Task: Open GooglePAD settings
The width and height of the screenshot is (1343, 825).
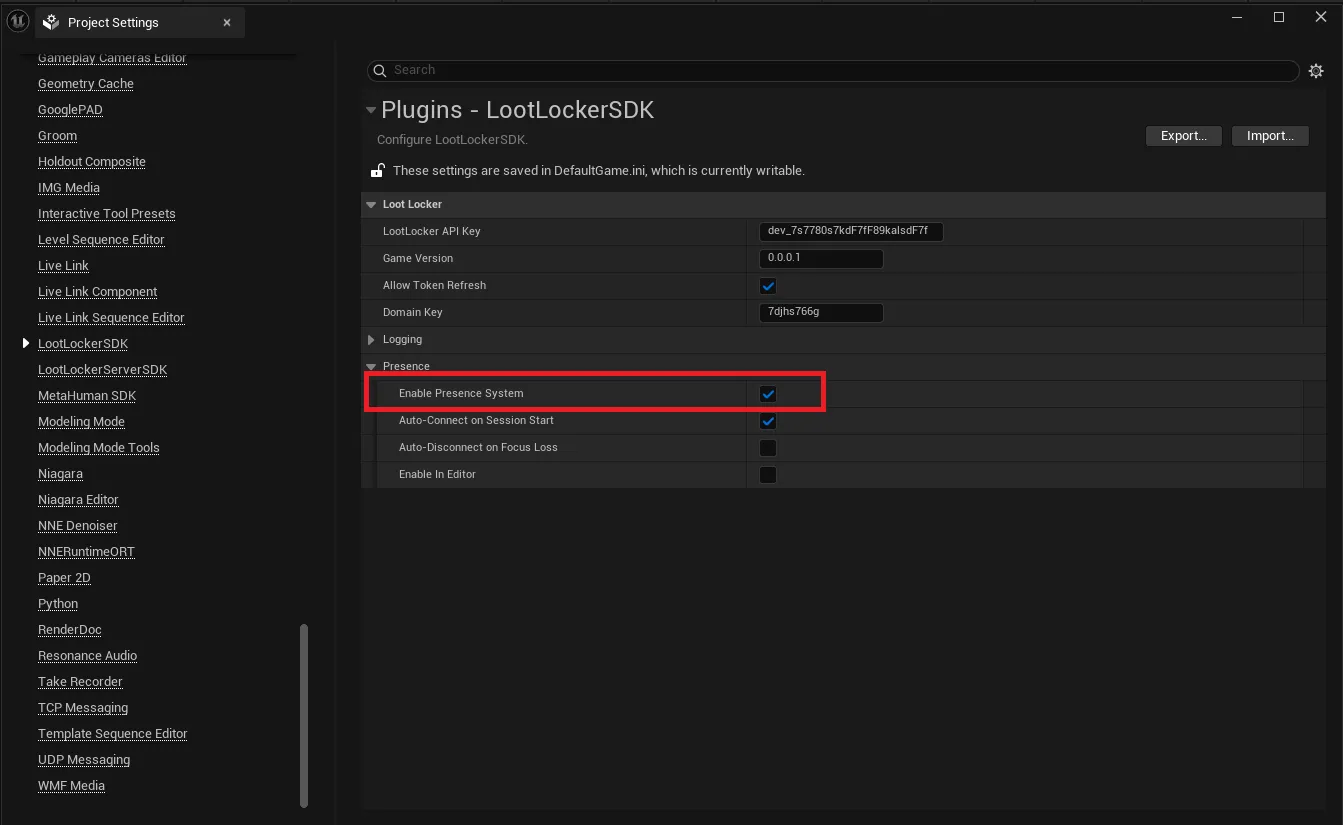Action: click(70, 110)
